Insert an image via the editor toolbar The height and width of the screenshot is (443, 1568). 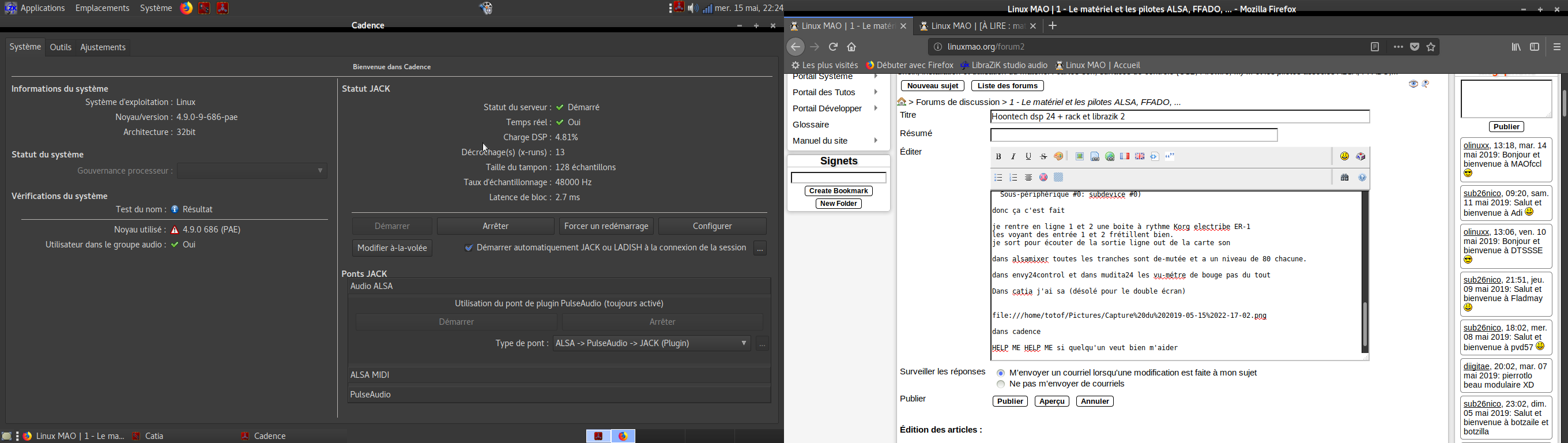[x=1079, y=156]
